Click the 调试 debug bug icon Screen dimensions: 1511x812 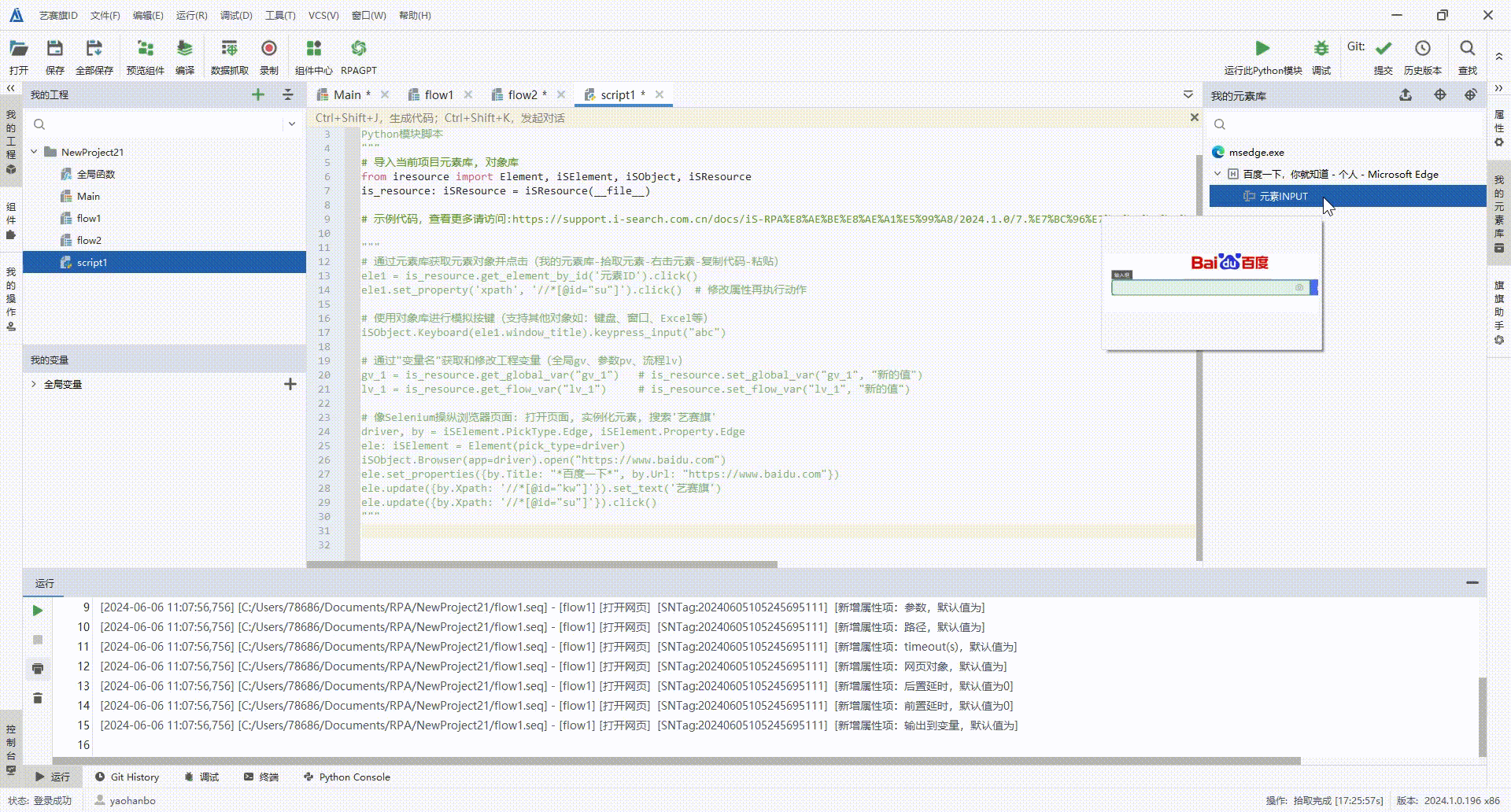(x=1321, y=49)
